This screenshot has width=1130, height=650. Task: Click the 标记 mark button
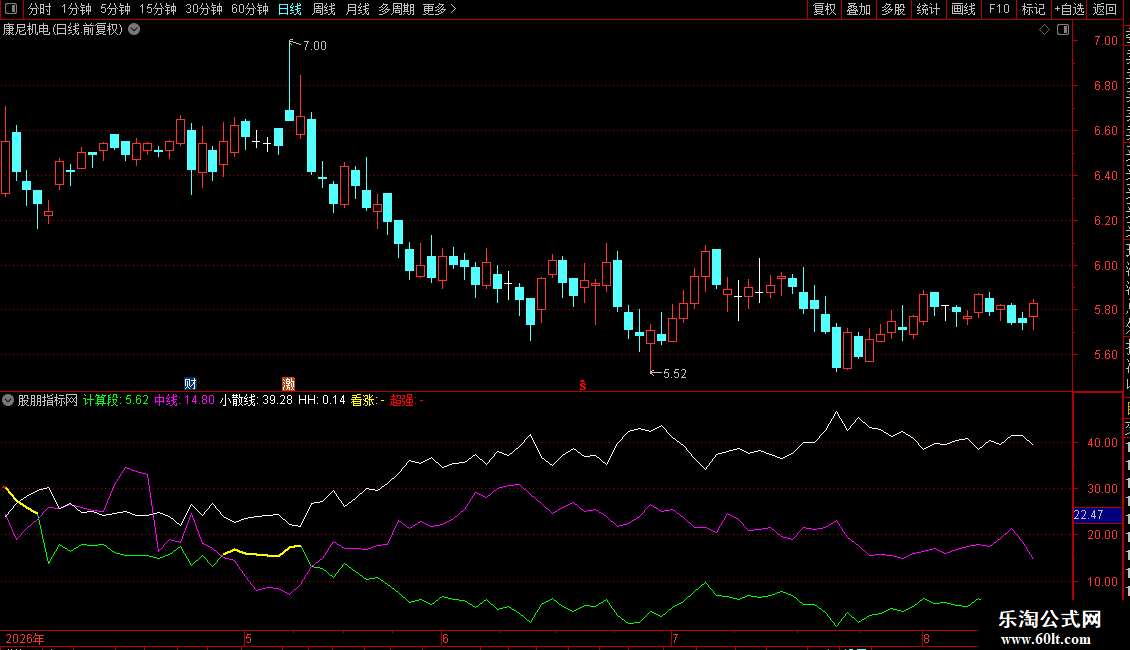point(1033,9)
